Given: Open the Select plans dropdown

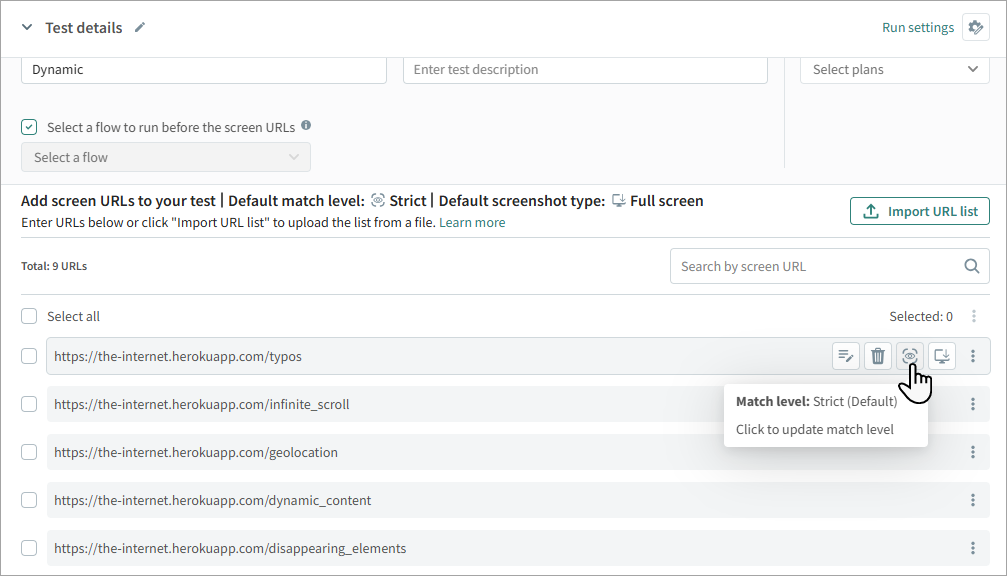Looking at the screenshot, I should [x=894, y=69].
